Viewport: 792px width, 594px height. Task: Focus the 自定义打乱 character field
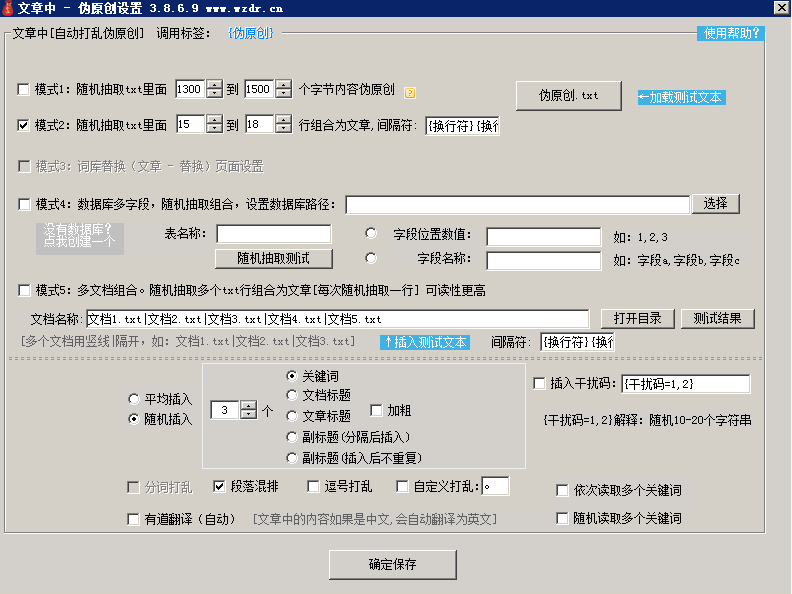coord(495,486)
